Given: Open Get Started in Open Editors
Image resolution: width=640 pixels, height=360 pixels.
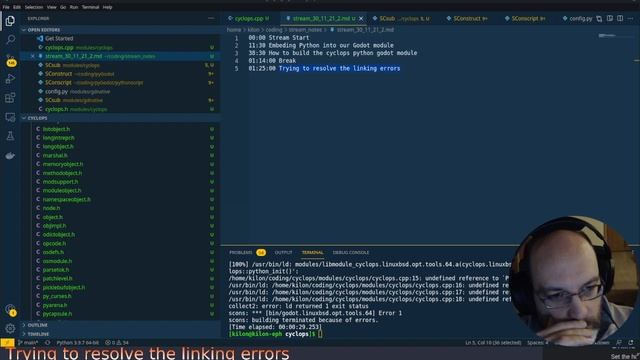Looking at the screenshot, I should pos(59,38).
